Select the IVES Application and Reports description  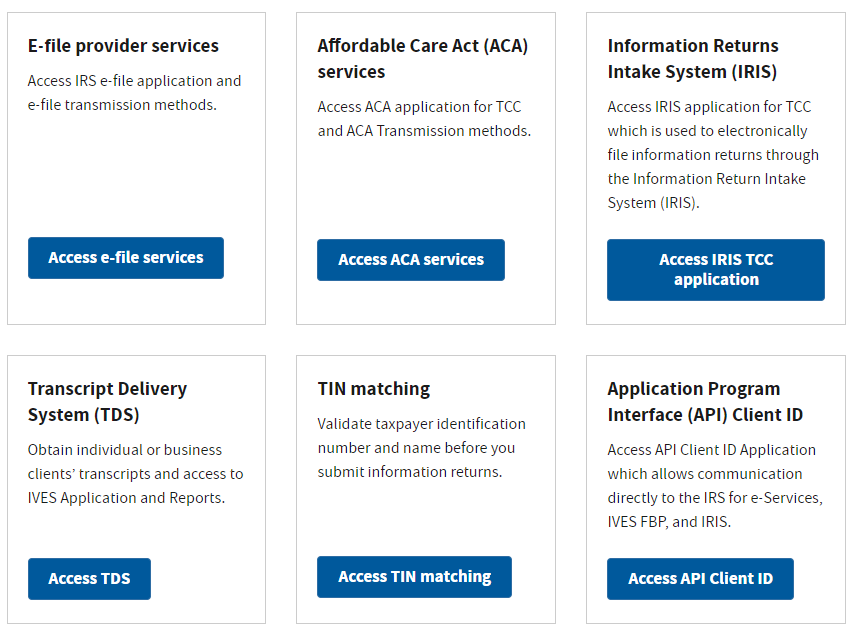pyautogui.click(x=135, y=474)
